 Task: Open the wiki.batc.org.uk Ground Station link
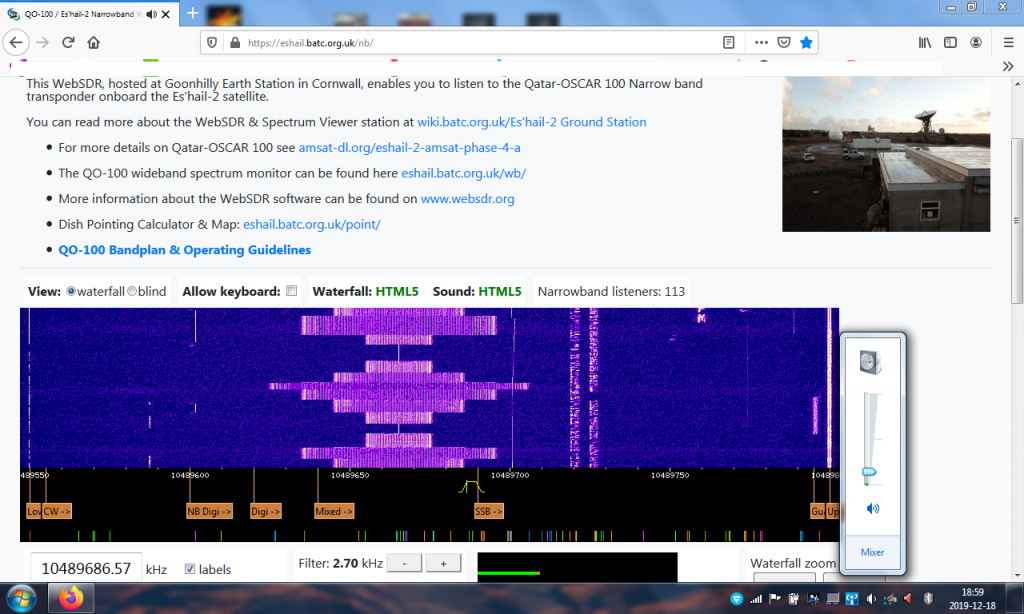pyautogui.click(x=532, y=122)
